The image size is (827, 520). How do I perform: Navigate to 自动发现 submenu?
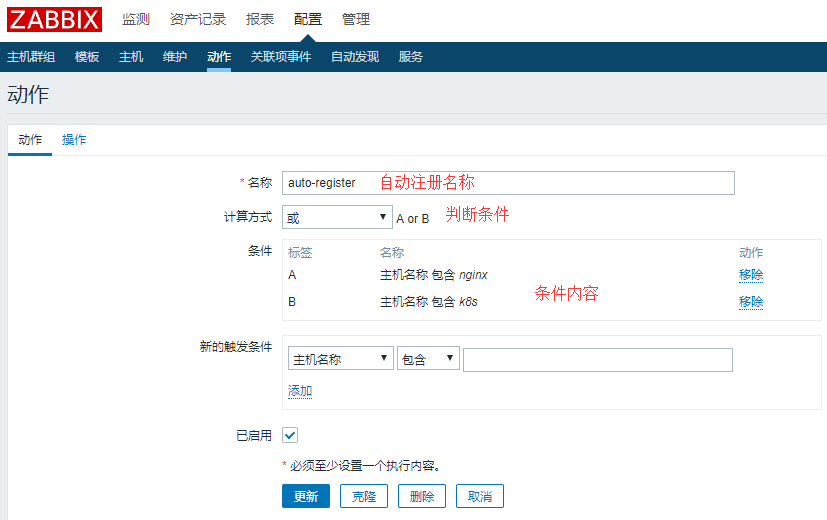(x=355, y=57)
